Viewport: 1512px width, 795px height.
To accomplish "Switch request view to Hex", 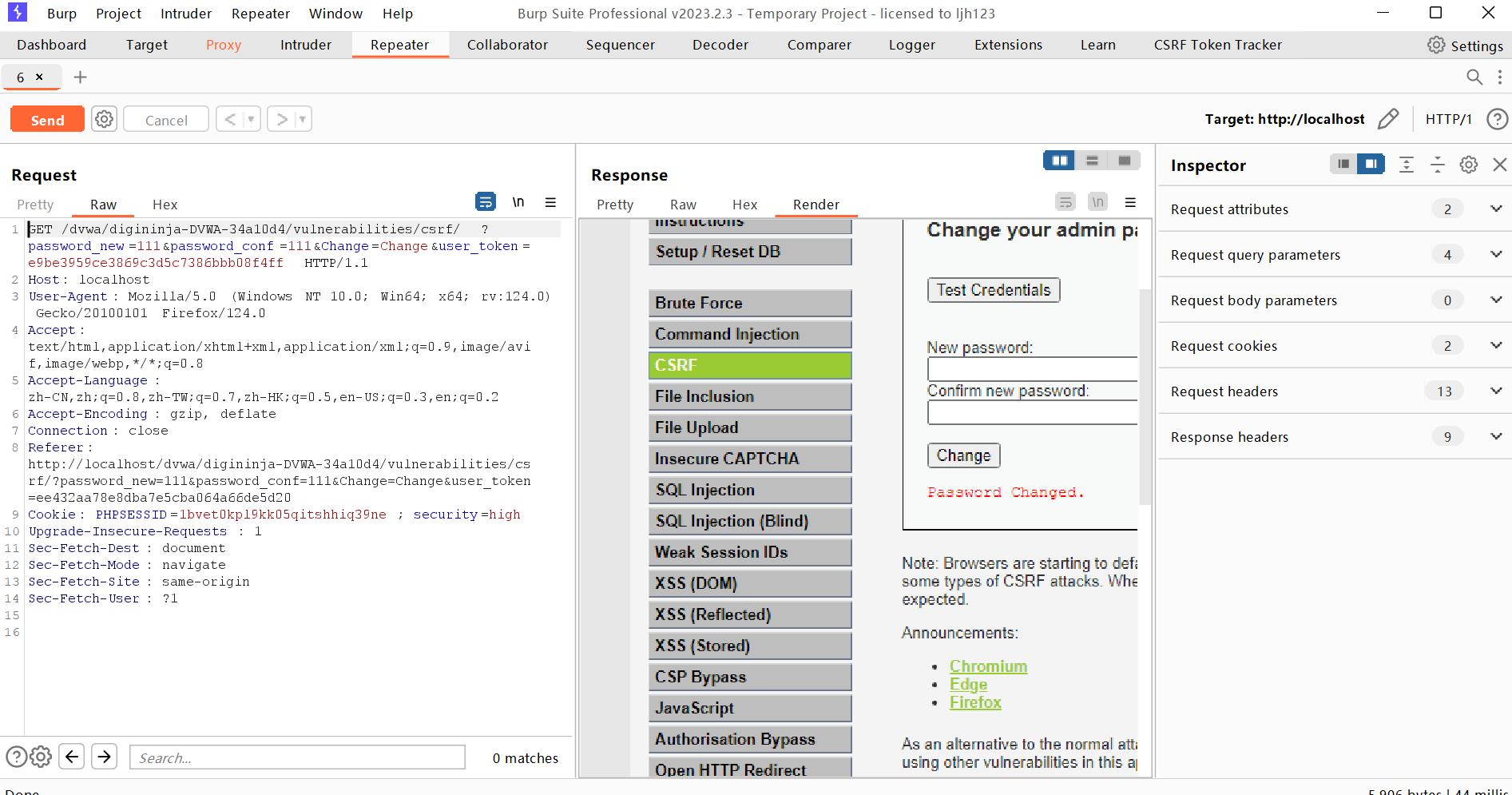I will point(165,205).
